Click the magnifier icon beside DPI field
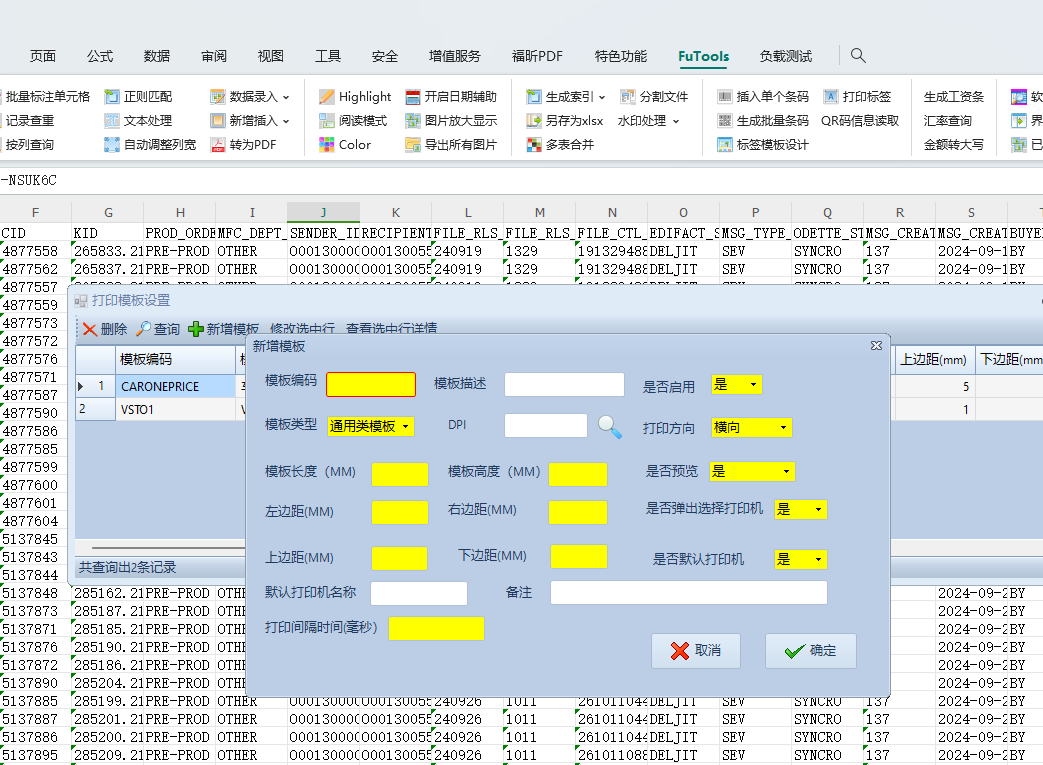This screenshot has height=765, width=1043. pos(609,427)
